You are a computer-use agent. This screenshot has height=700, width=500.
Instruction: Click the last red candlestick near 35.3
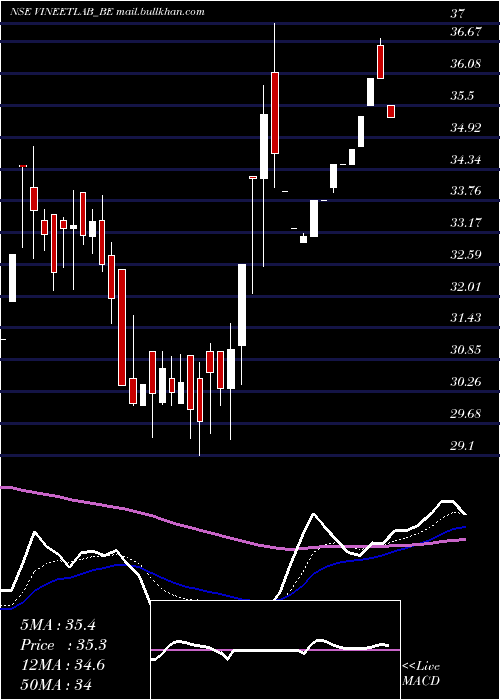point(391,112)
